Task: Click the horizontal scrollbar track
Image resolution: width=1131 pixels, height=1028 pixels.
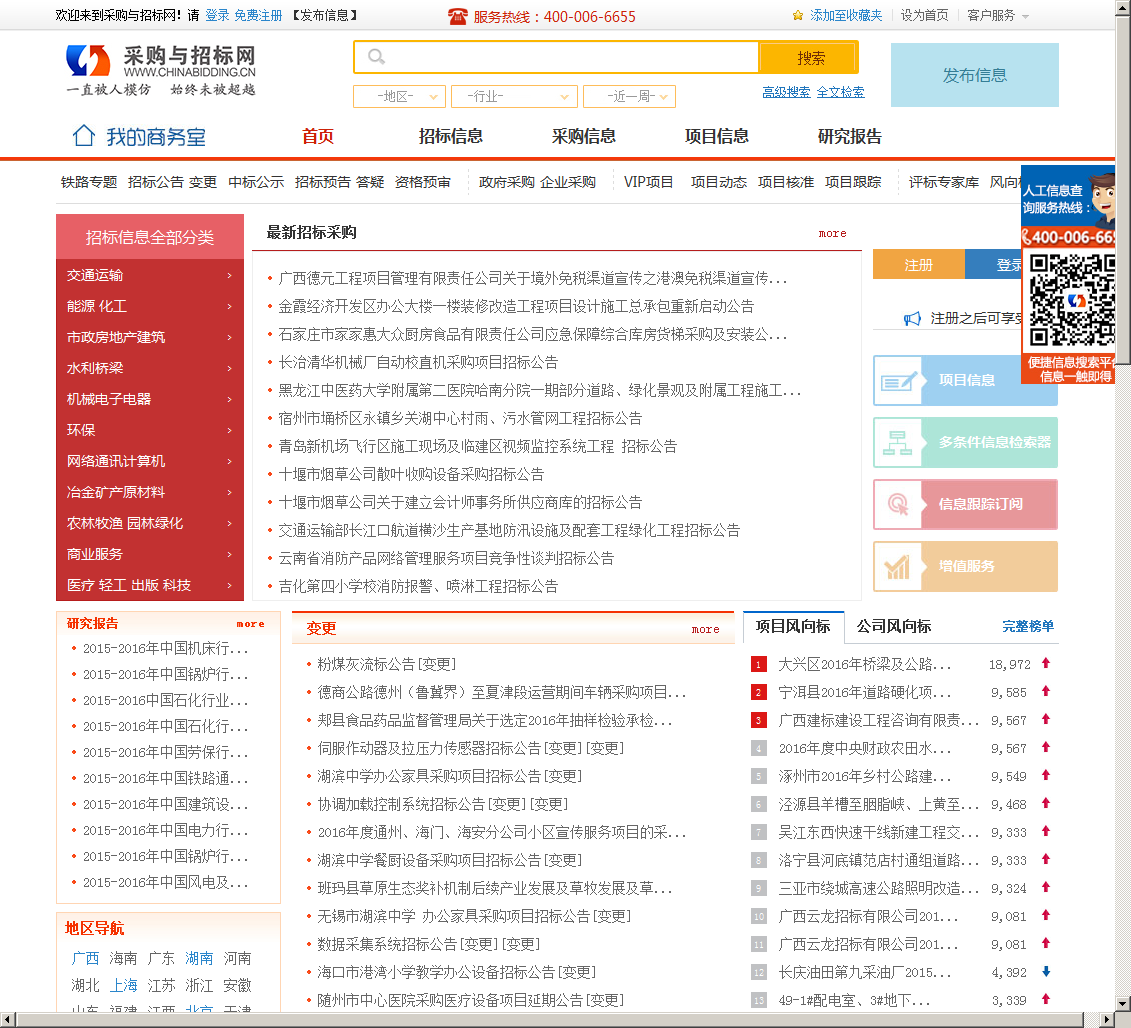Action: click(548, 1019)
